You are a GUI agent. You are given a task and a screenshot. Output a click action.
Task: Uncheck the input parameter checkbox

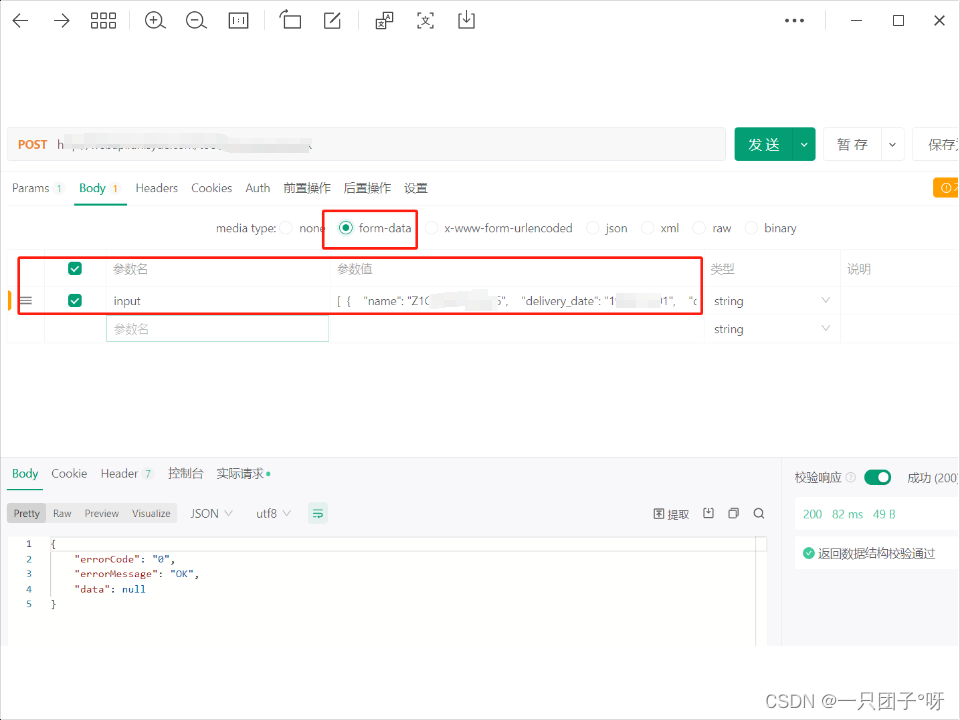tap(74, 300)
